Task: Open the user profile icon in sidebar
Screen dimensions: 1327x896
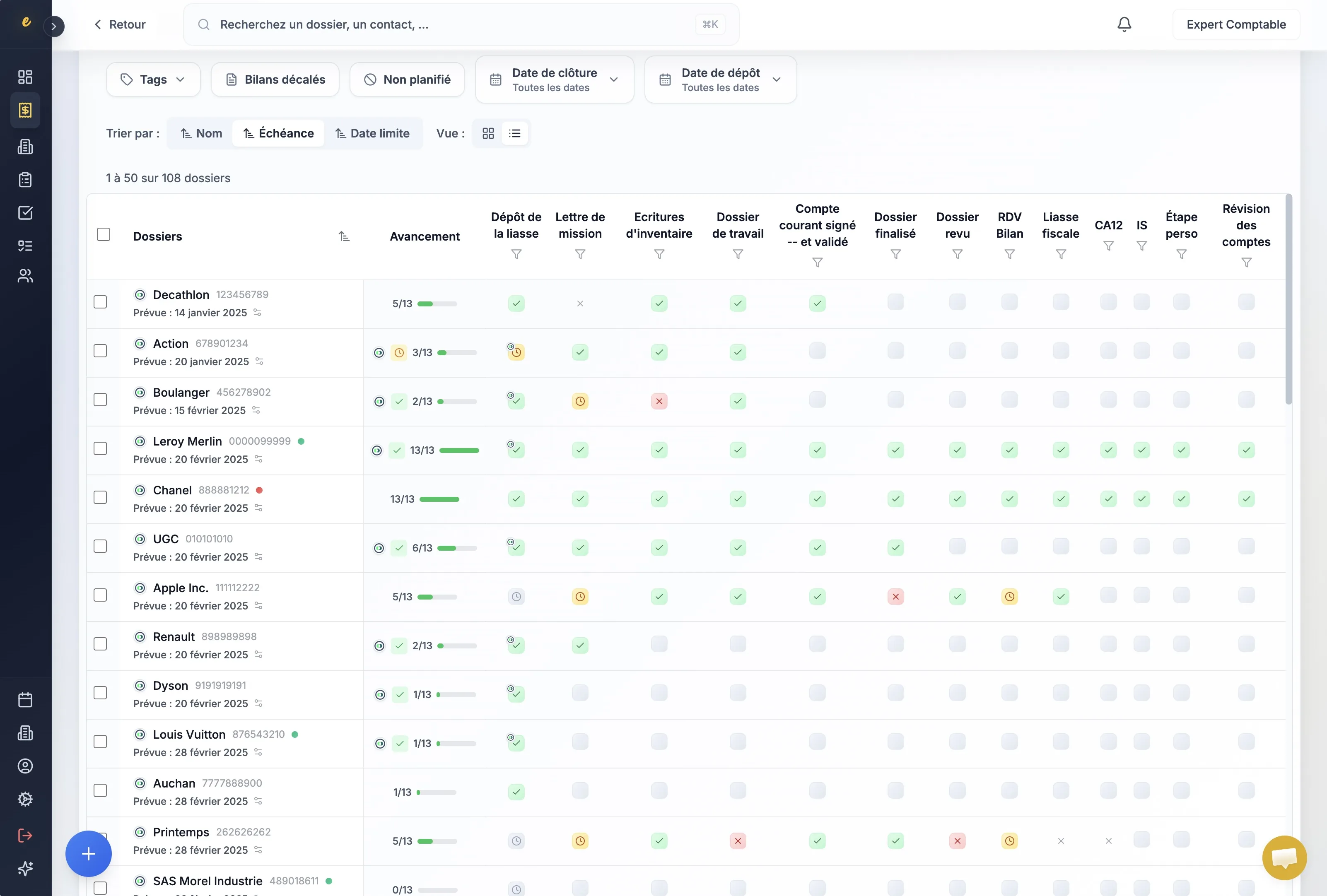Action: [25, 766]
